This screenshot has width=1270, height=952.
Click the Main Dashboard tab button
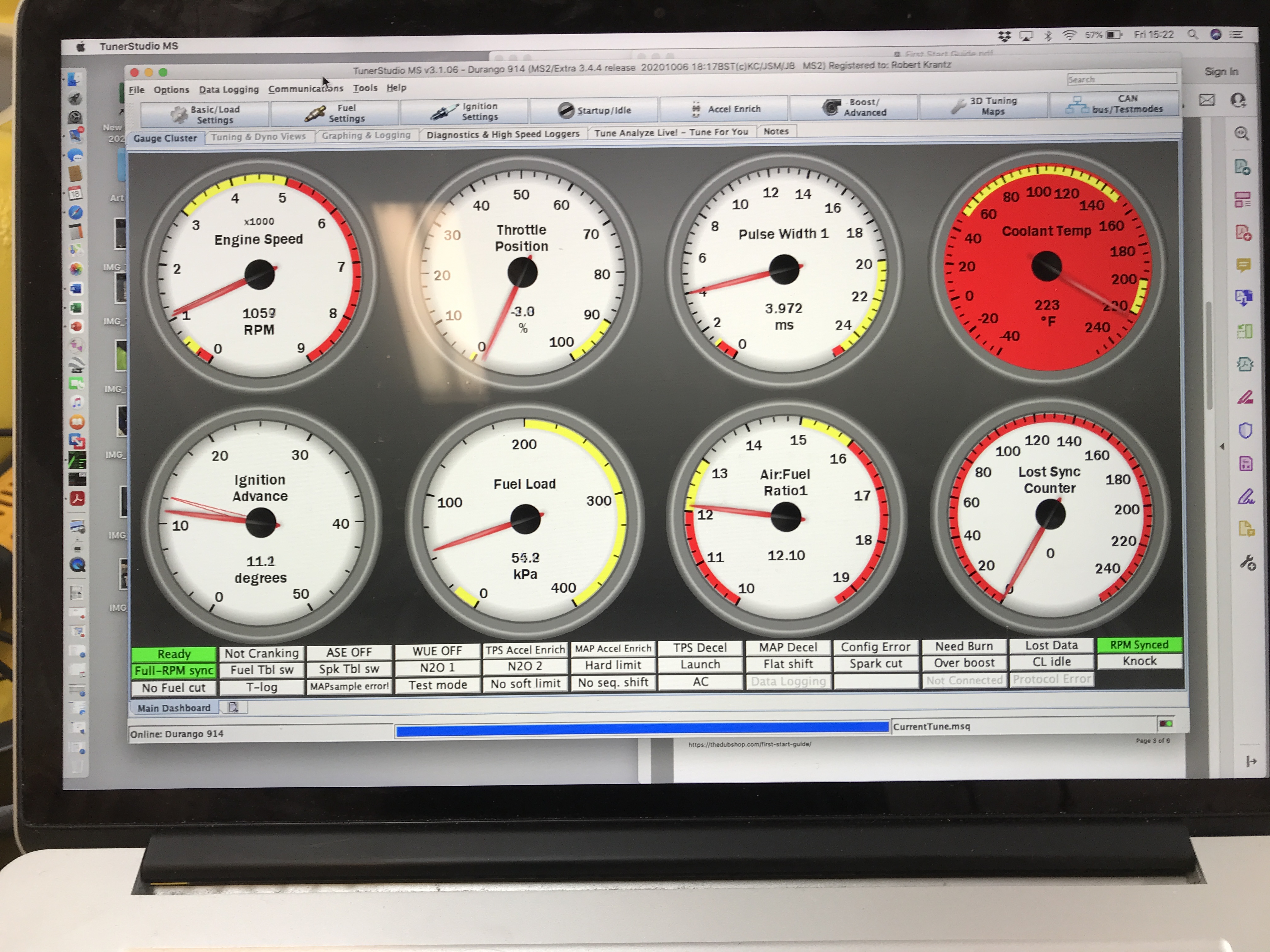coord(174,707)
